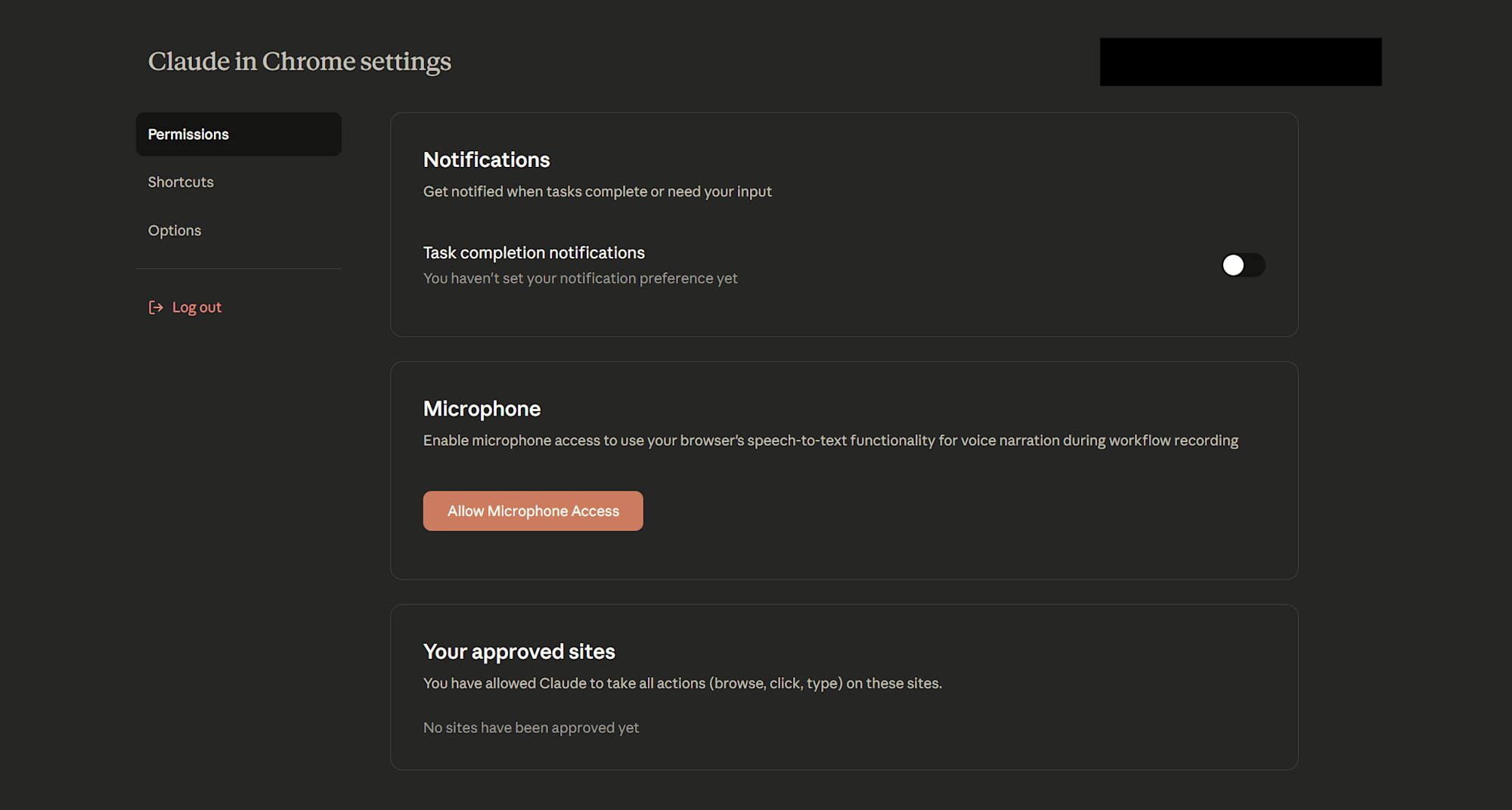Viewport: 1512px width, 810px height.
Task: Click the No sites have been approved text
Action: click(x=531, y=728)
